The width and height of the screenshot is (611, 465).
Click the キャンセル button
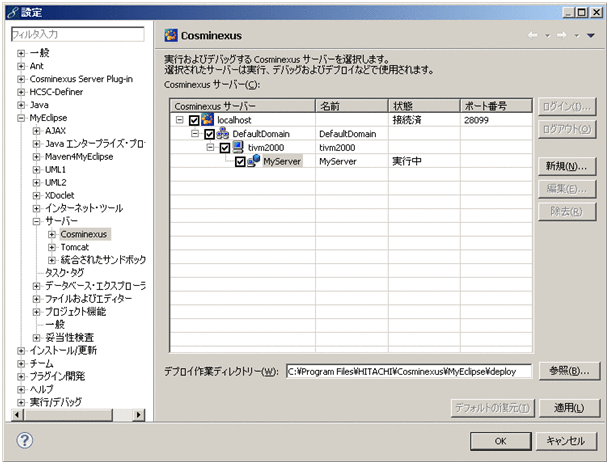(566, 441)
